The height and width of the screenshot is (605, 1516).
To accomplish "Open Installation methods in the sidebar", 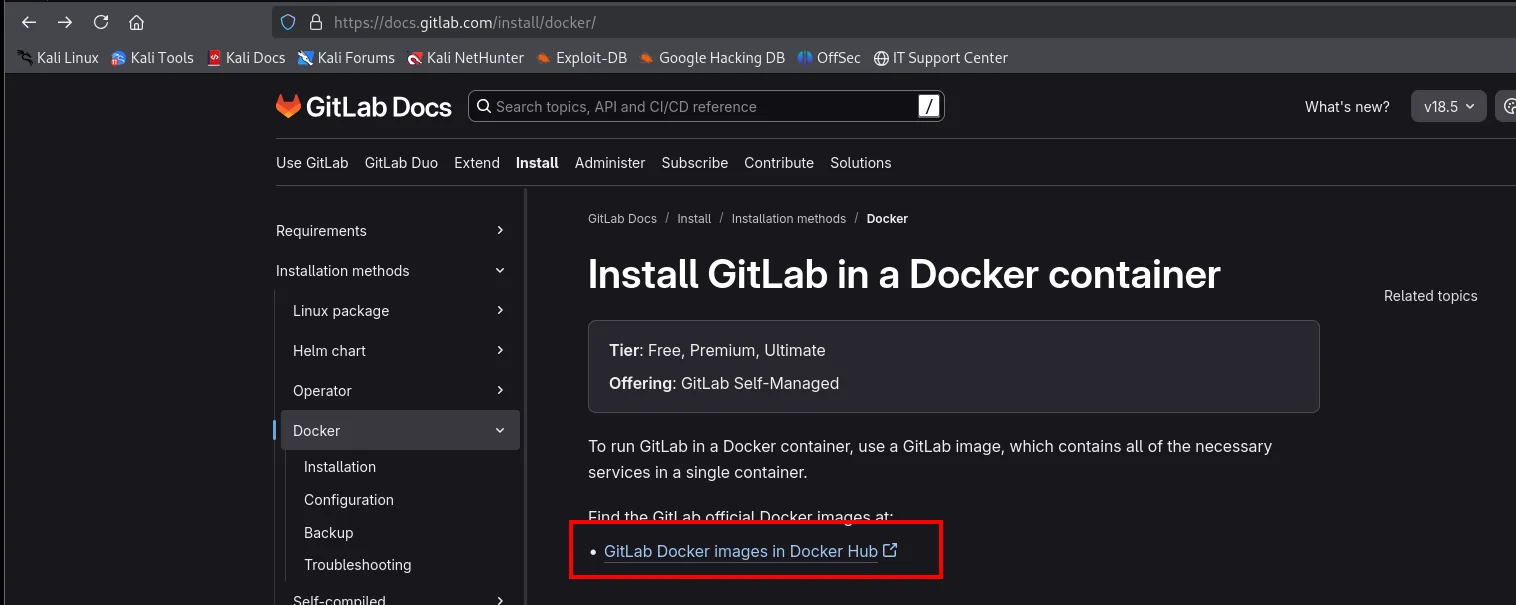I will pyautogui.click(x=343, y=271).
